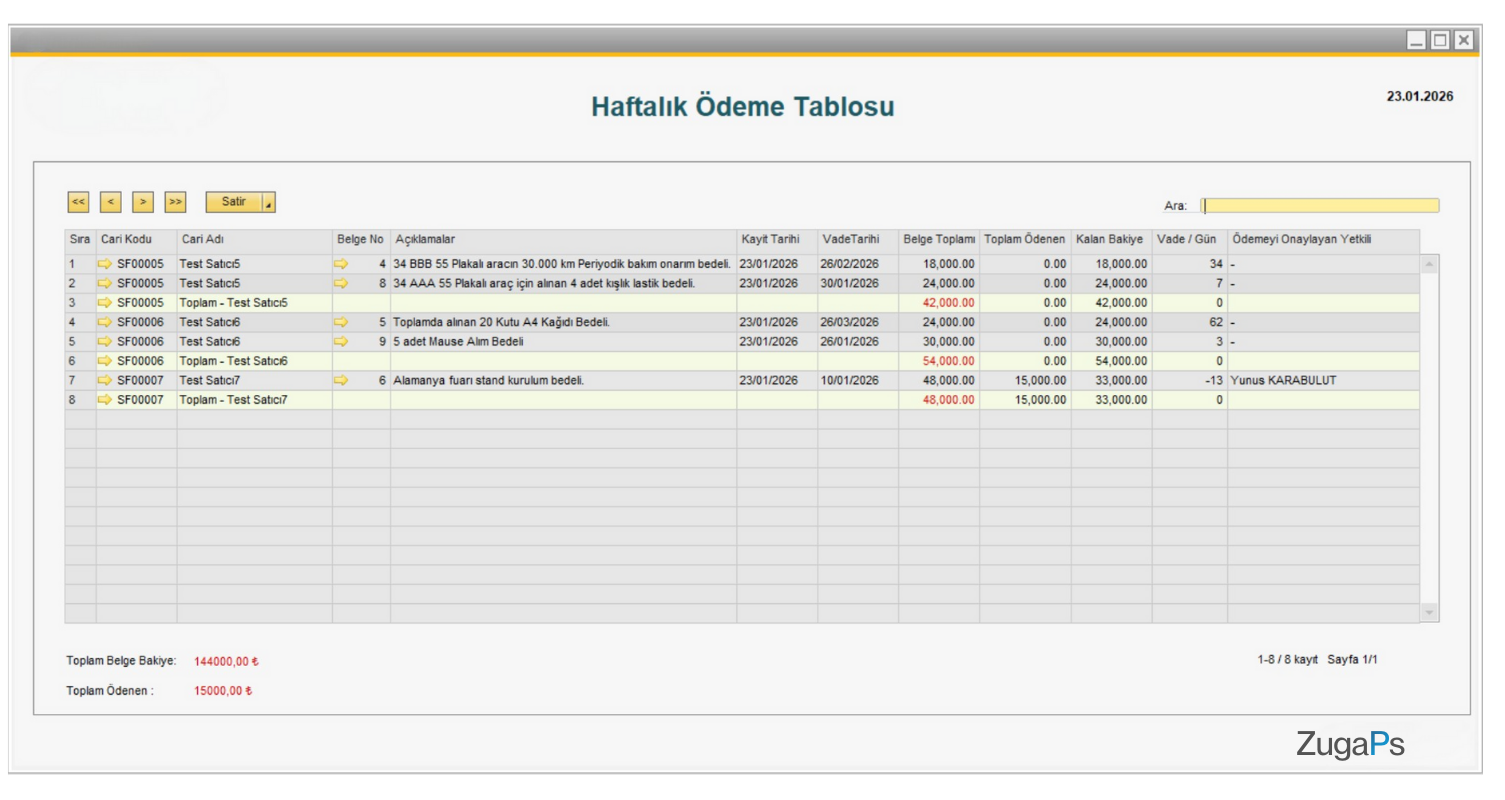Sort by the Kalan Bakiye column header
The width and height of the screenshot is (1505, 800).
pyautogui.click(x=1108, y=240)
